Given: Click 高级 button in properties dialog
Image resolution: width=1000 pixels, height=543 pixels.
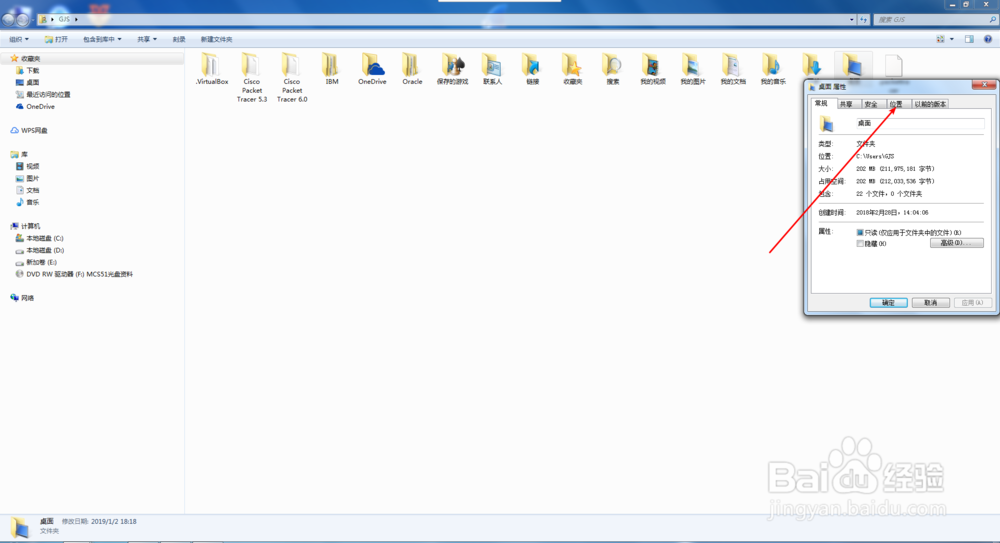Looking at the screenshot, I should (957, 243).
